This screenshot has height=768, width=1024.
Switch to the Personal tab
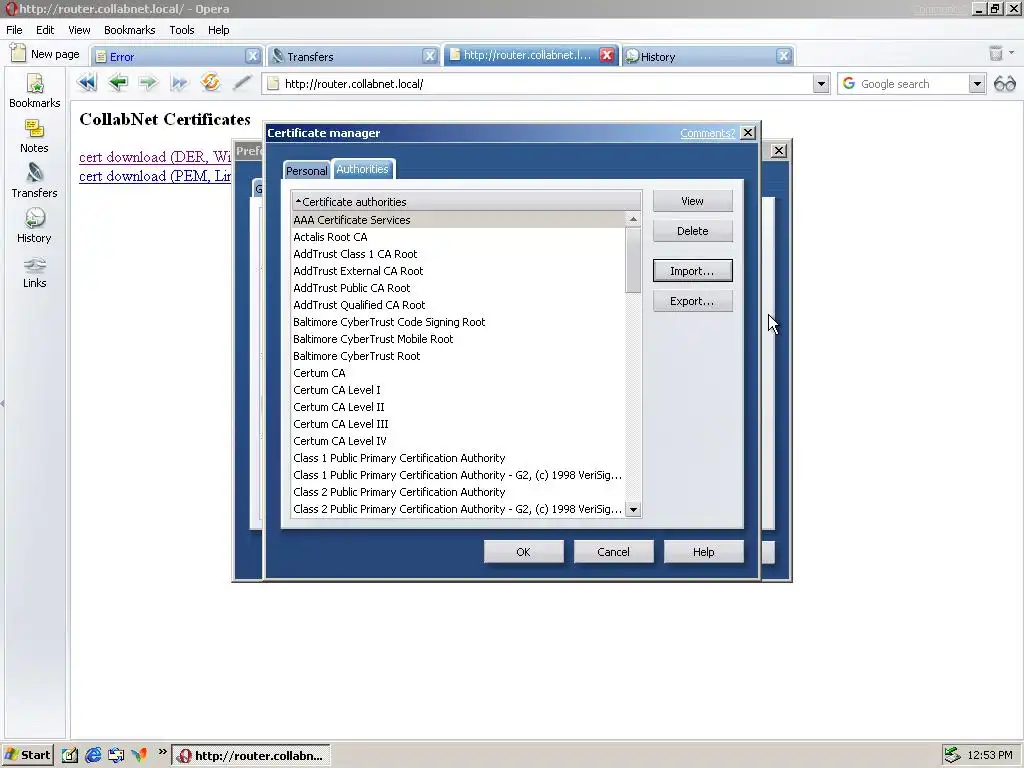[306, 170]
